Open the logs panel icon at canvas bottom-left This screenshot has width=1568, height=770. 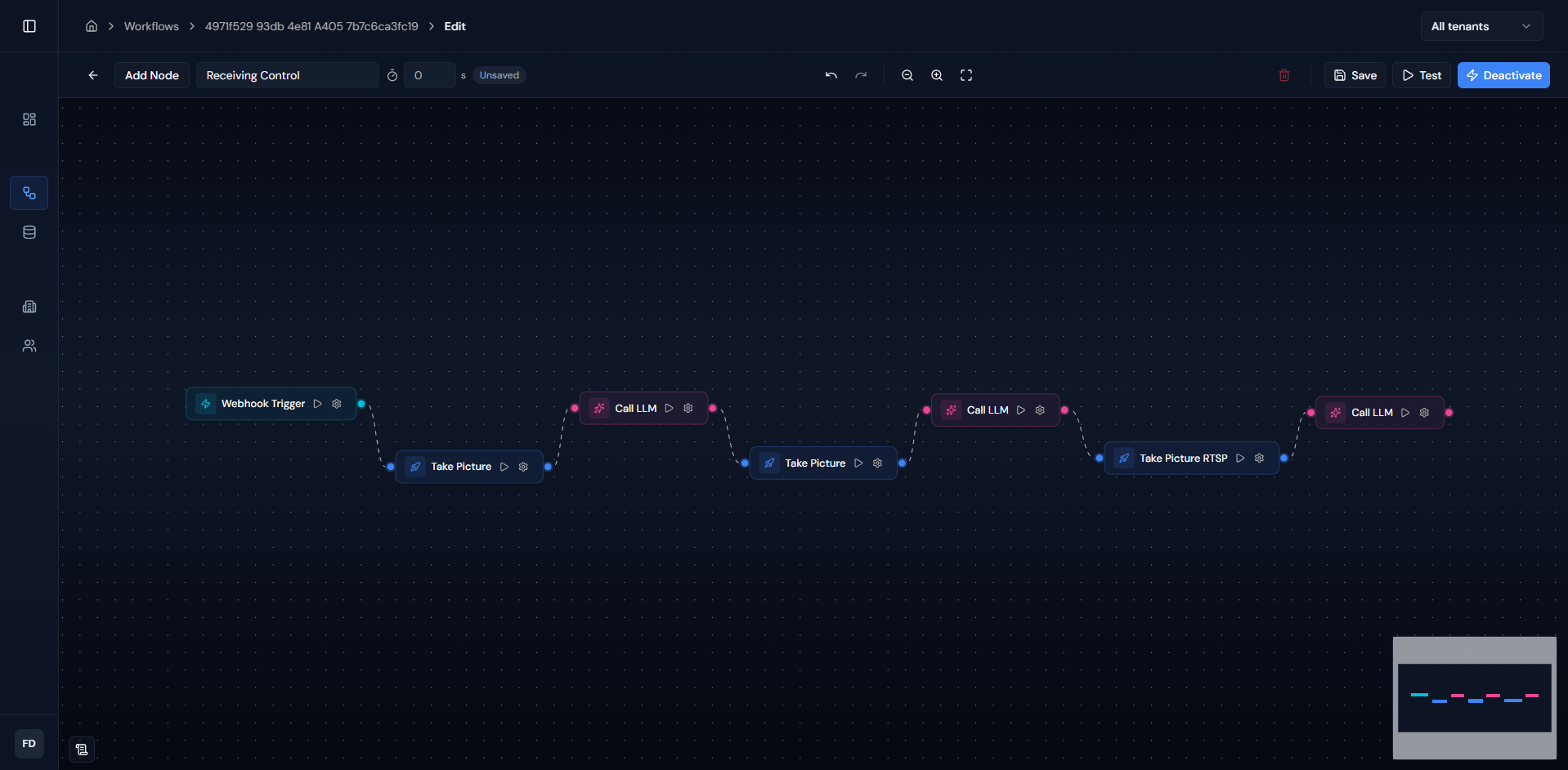82,750
